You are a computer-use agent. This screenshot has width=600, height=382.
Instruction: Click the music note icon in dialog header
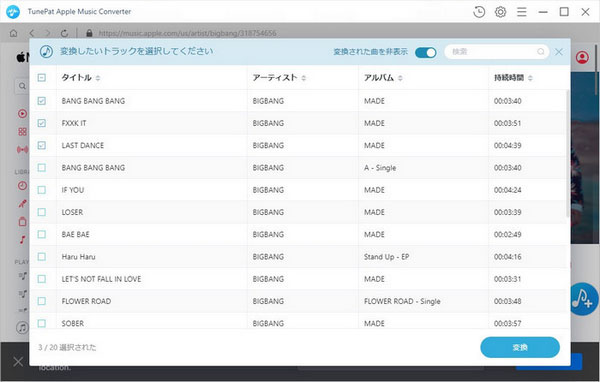click(46, 51)
